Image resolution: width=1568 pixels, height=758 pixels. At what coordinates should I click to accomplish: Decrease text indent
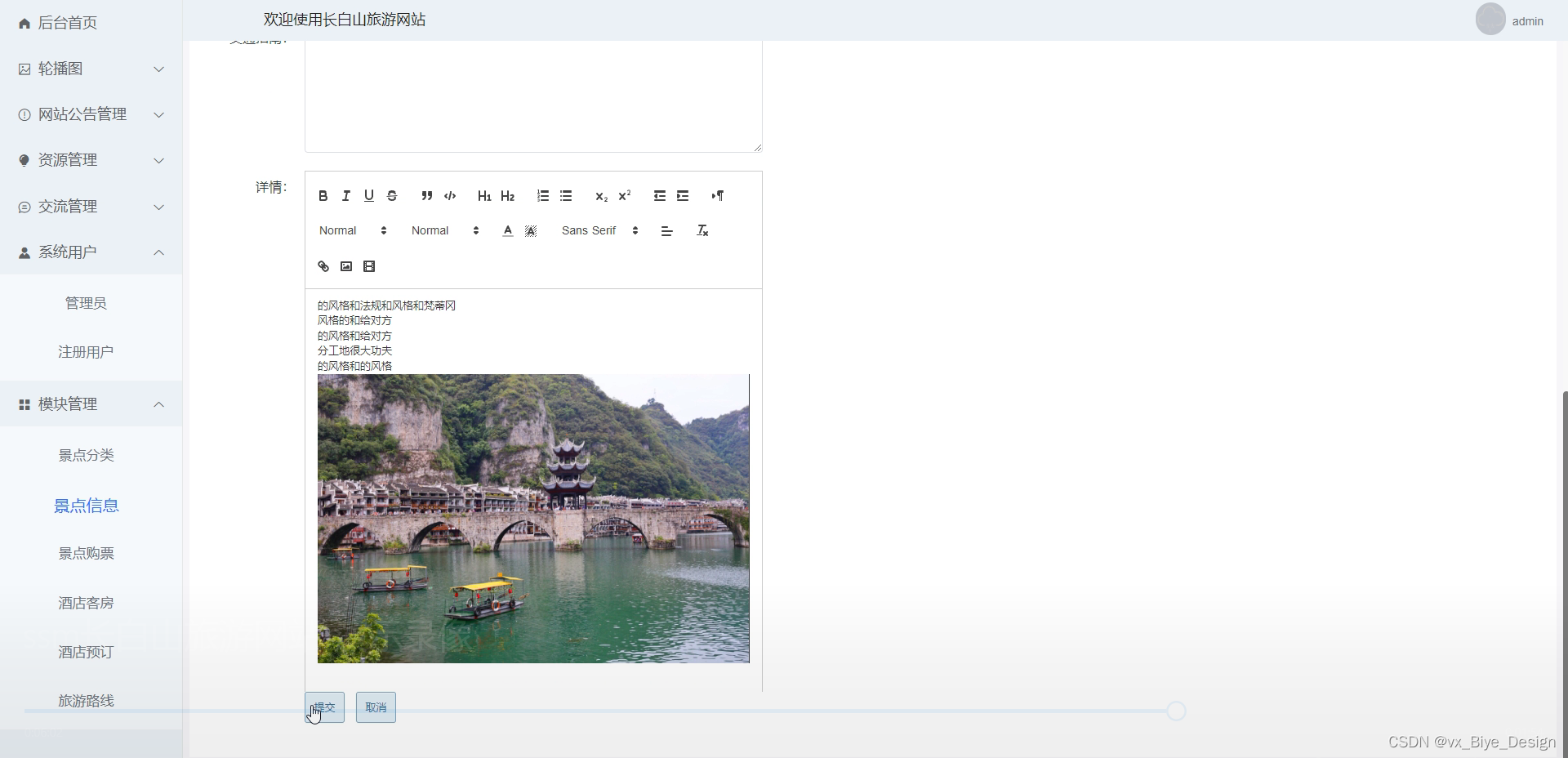tap(660, 196)
